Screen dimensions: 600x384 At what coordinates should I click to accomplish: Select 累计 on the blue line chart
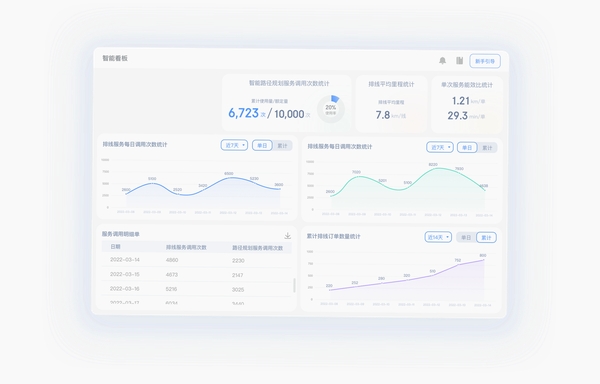[x=282, y=145]
